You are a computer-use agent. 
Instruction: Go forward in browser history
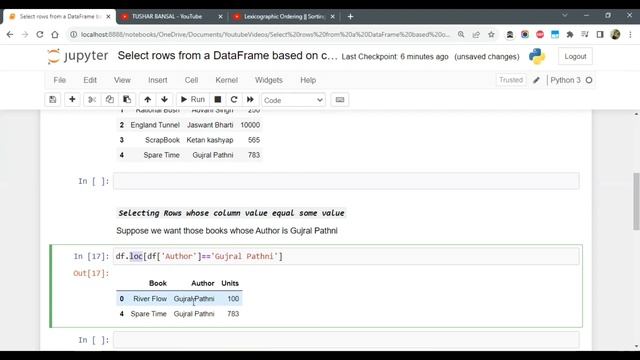[x=25, y=35]
